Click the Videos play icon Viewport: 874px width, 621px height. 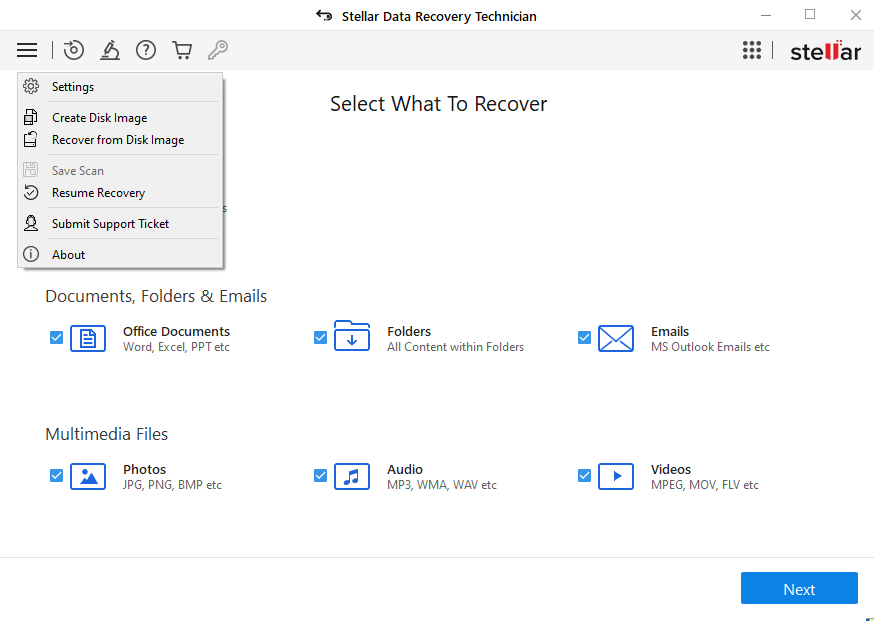(616, 477)
